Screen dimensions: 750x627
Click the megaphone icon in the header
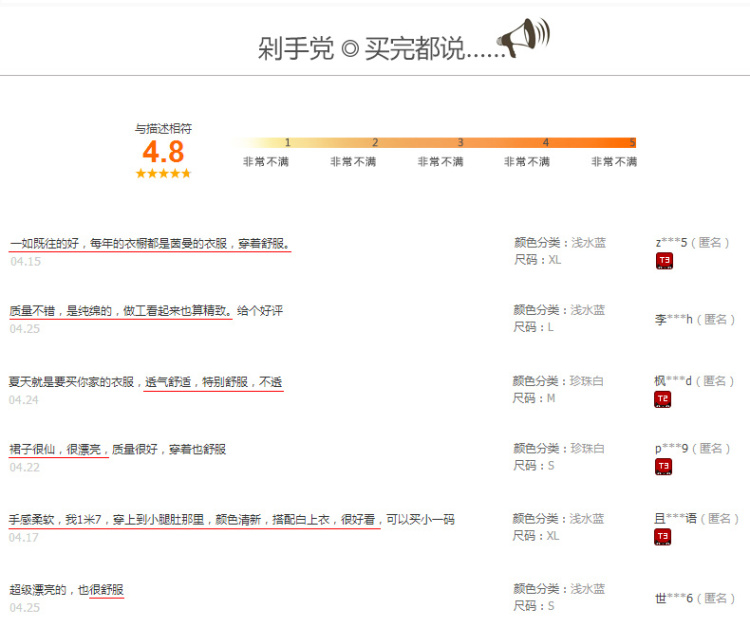(523, 38)
